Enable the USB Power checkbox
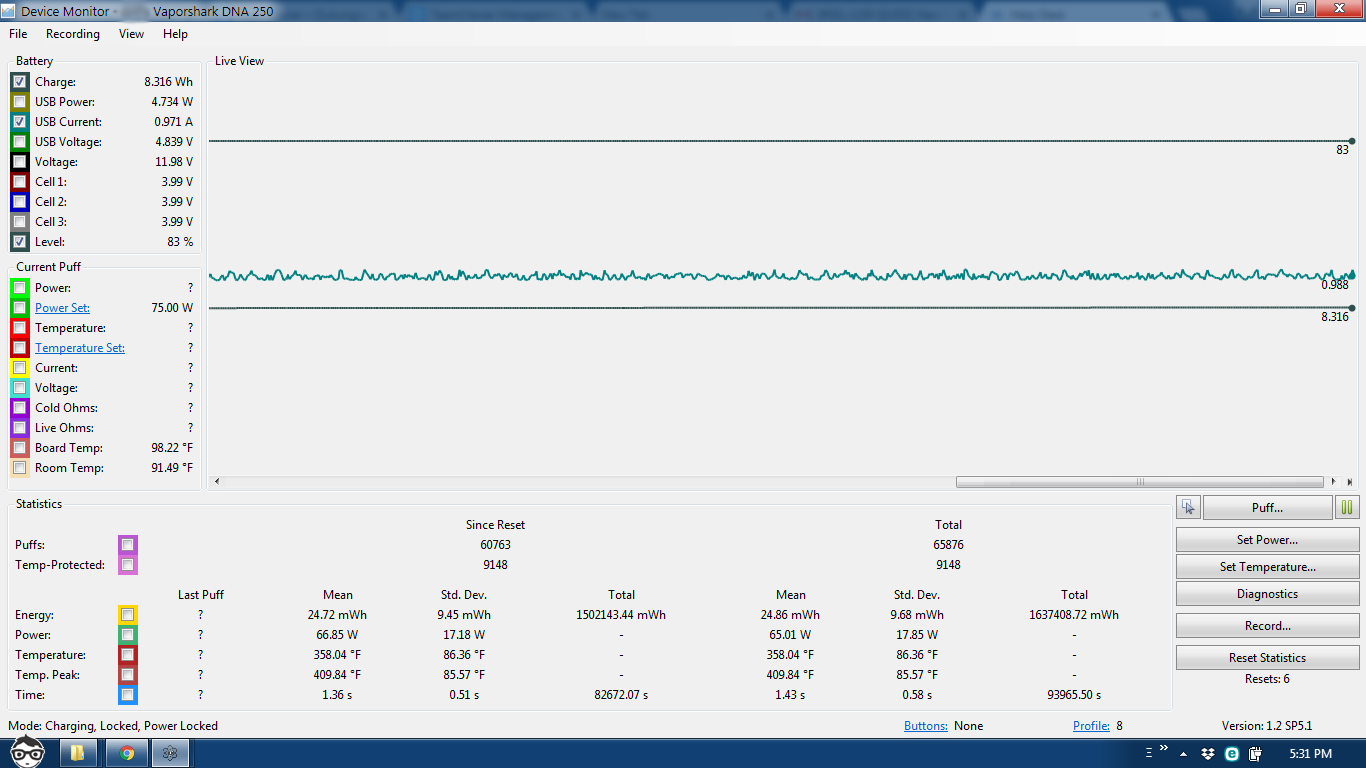The width and height of the screenshot is (1366, 768). coord(19,102)
